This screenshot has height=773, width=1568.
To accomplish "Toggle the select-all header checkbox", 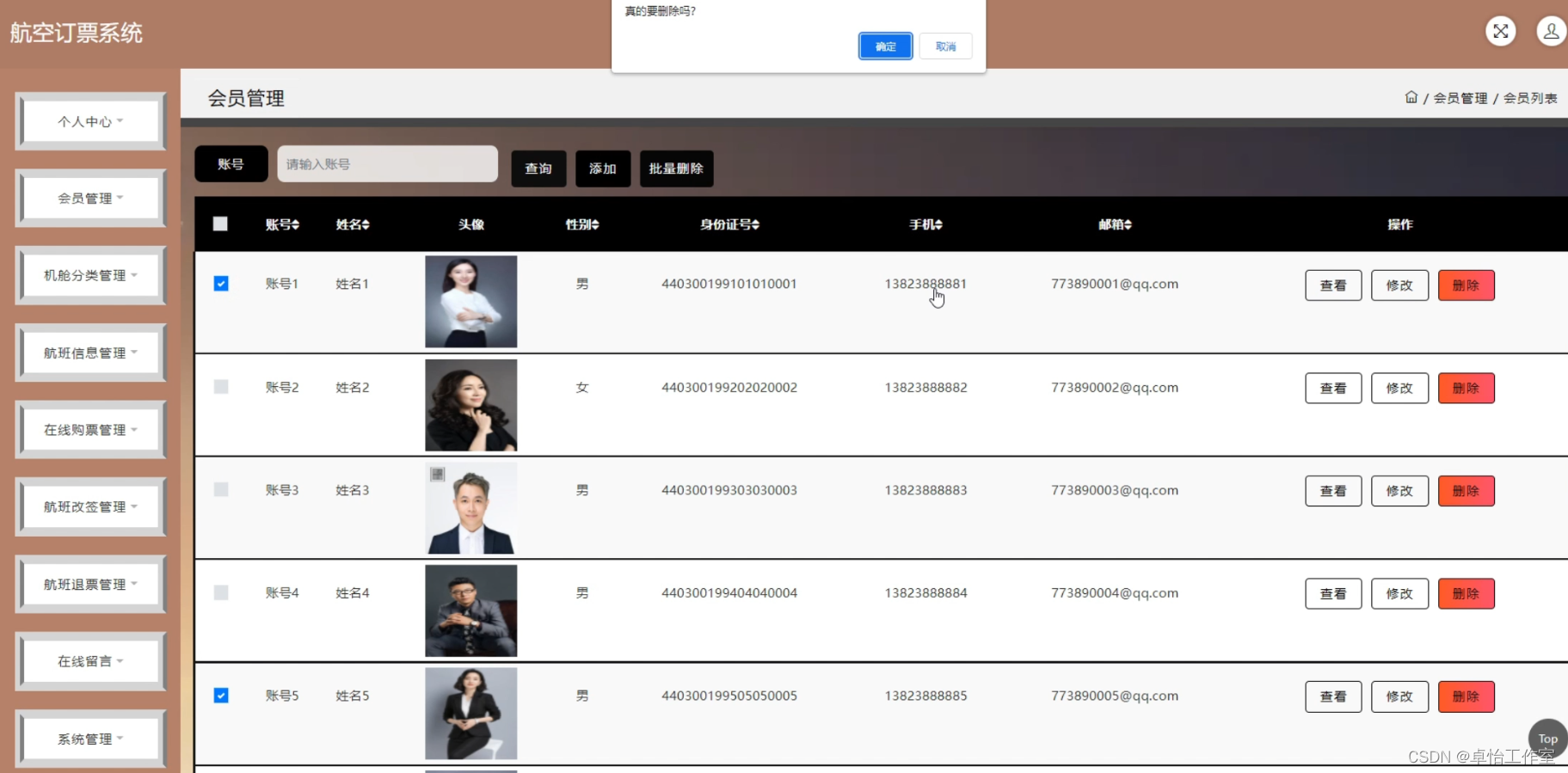I will 220,224.
